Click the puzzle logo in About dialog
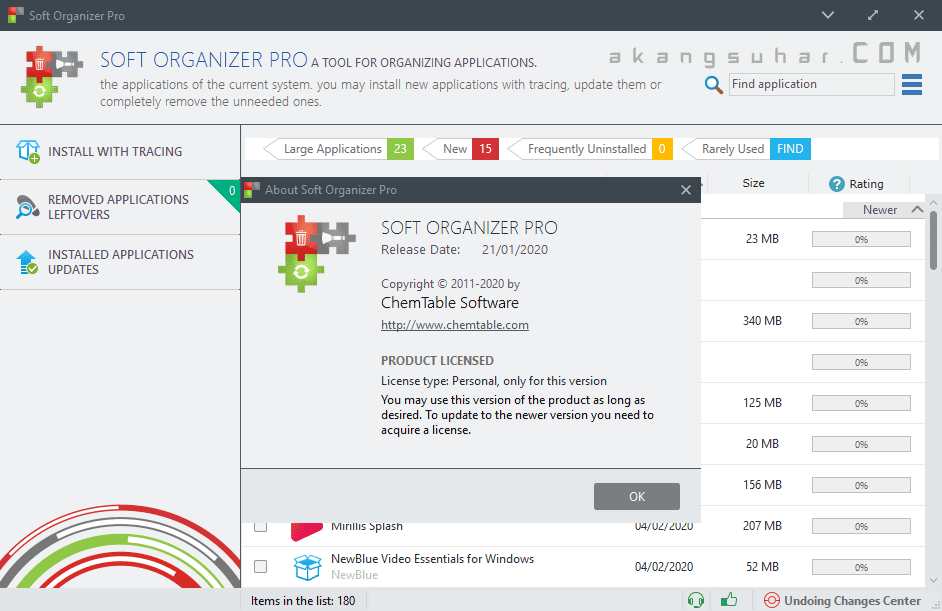Screen dimensions: 942x611 (x=317, y=254)
